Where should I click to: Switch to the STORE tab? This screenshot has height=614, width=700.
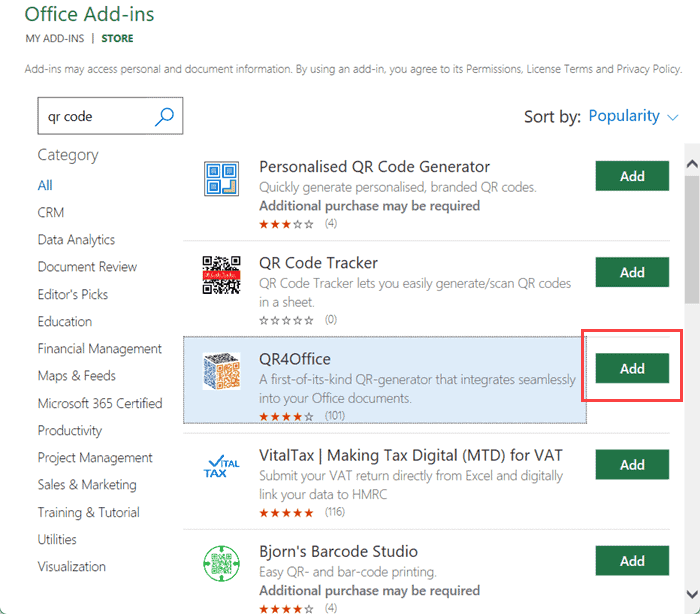click(x=117, y=39)
